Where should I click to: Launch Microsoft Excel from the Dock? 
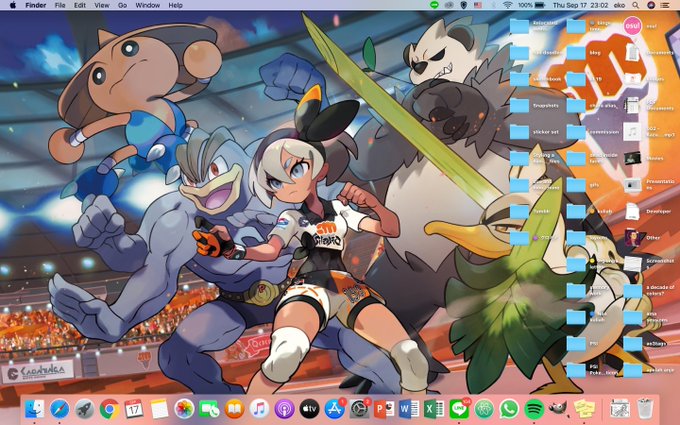[x=434, y=409]
